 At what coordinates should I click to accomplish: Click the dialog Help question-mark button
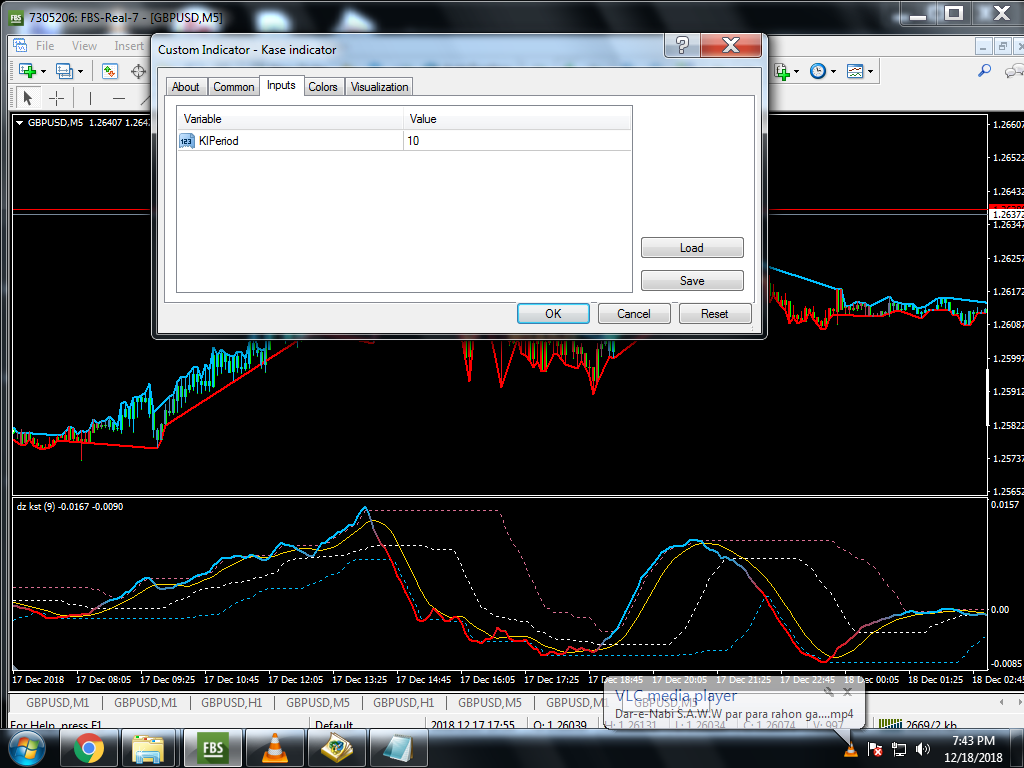pyautogui.click(x=682, y=46)
